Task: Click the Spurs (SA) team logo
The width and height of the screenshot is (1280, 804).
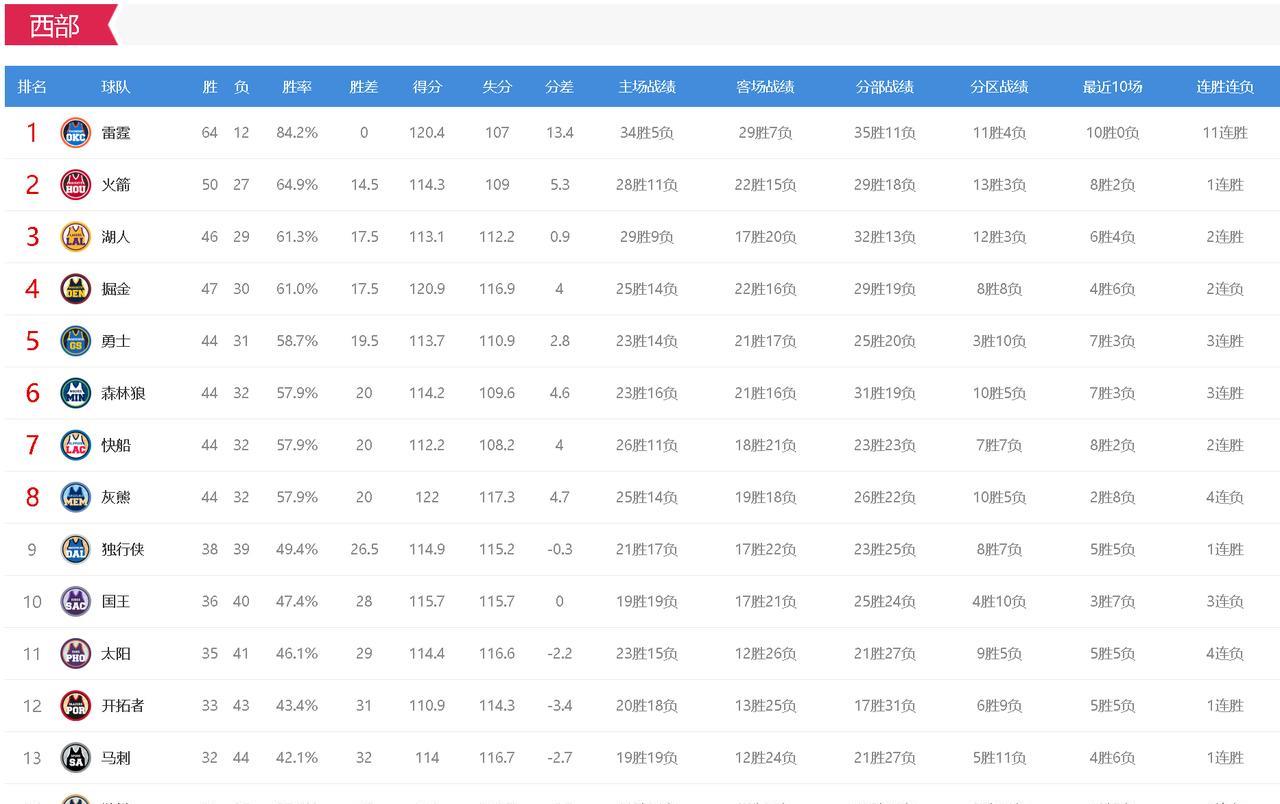Action: [76, 757]
